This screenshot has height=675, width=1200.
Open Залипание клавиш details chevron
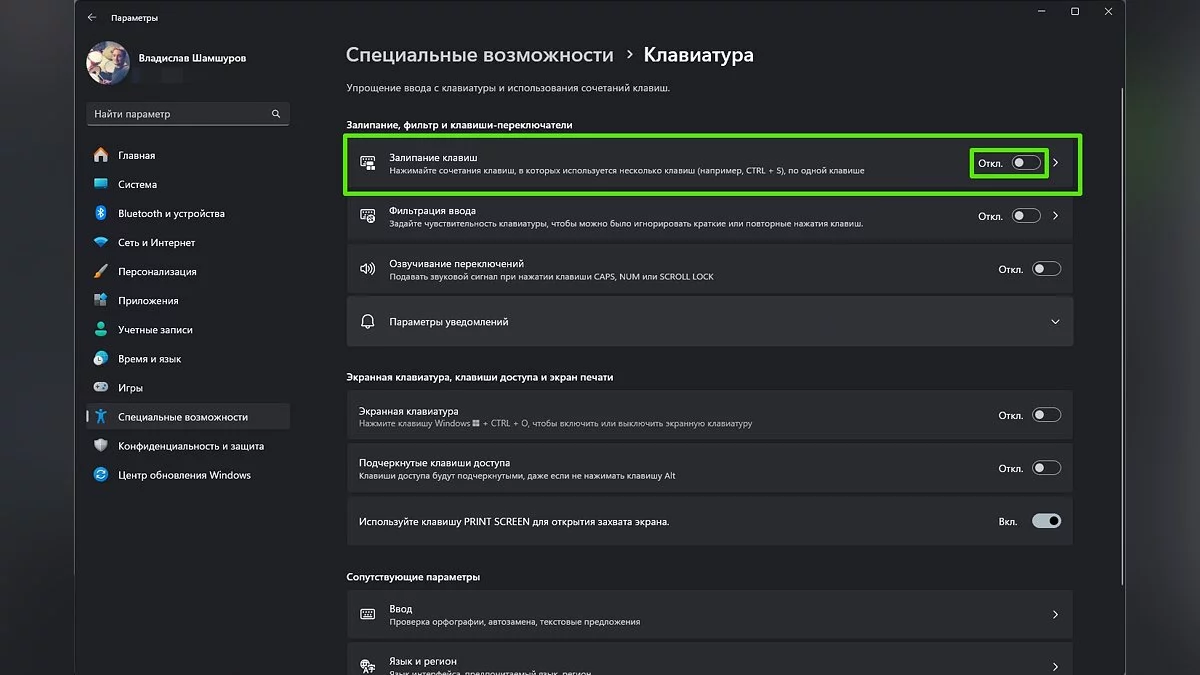(x=1056, y=163)
